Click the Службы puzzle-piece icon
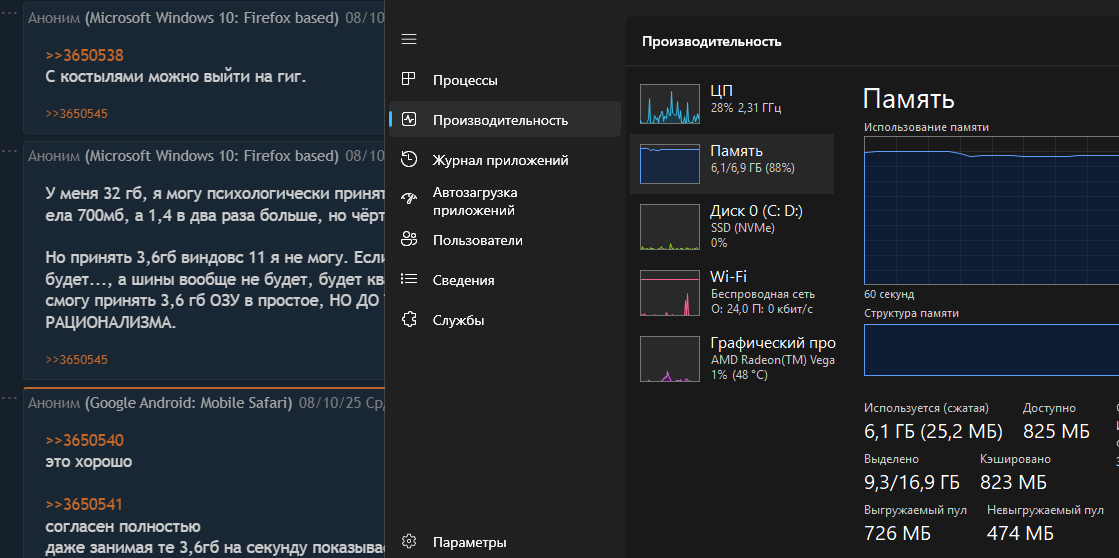The image size is (1119, 558). (408, 320)
